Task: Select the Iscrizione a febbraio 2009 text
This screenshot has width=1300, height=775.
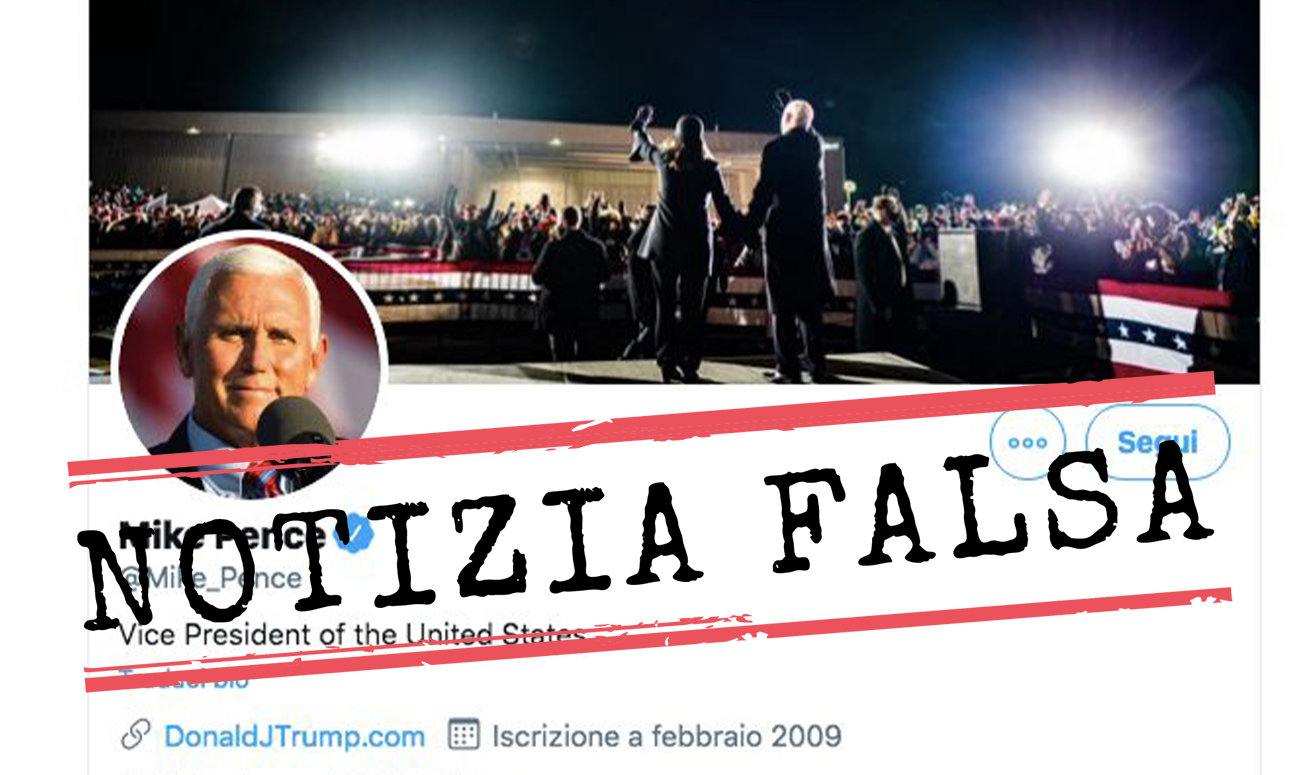Action: pyautogui.click(x=666, y=737)
